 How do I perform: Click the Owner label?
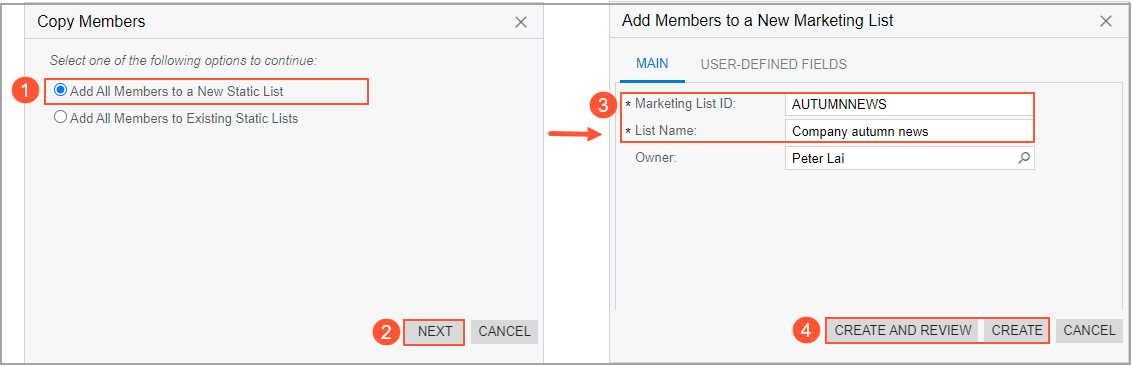click(656, 157)
